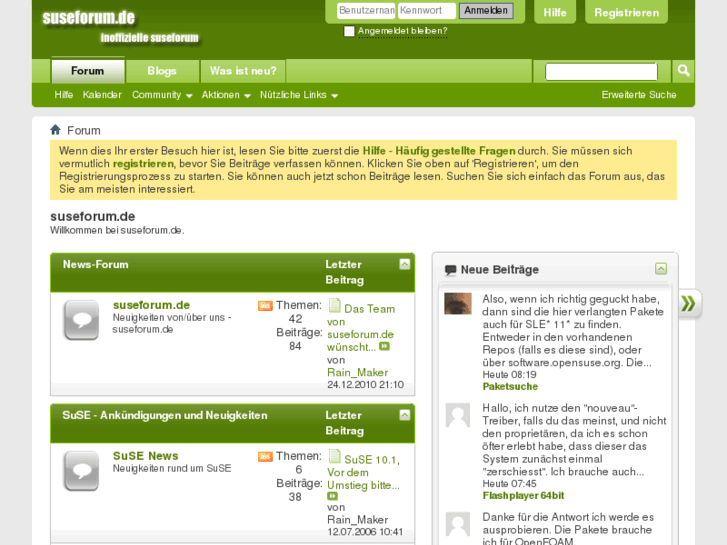Viewport: 727px width, 545px height.
Task: Open the RSS feed icon for SuSE News
Action: coord(265,456)
